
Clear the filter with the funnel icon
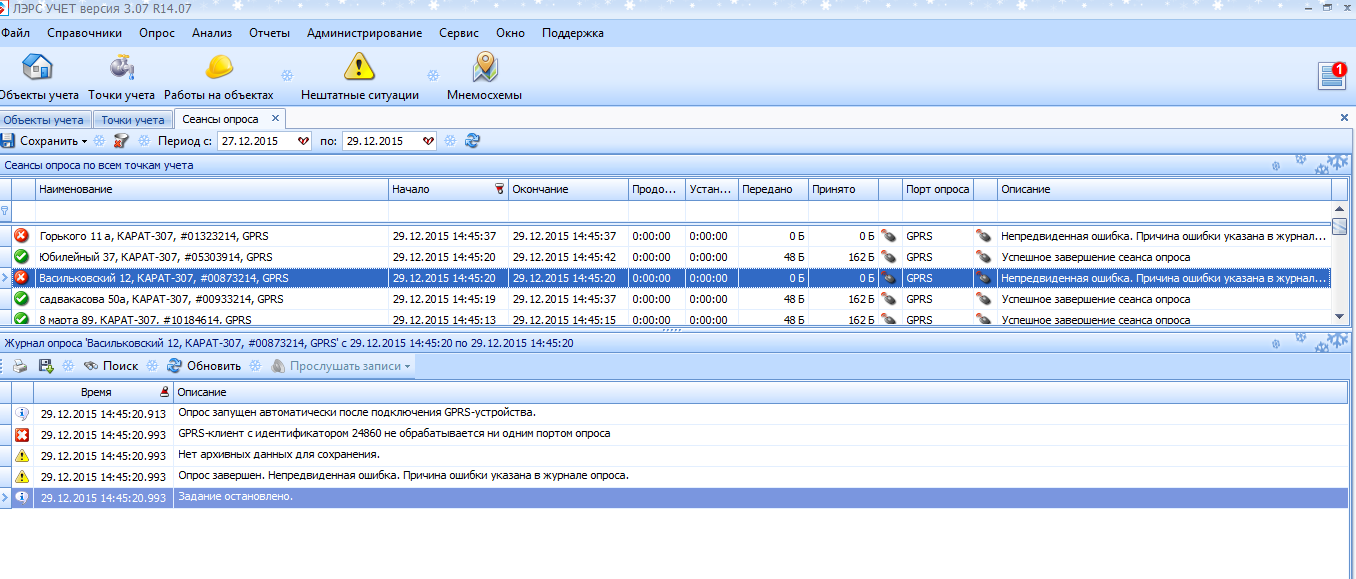[x=121, y=141]
